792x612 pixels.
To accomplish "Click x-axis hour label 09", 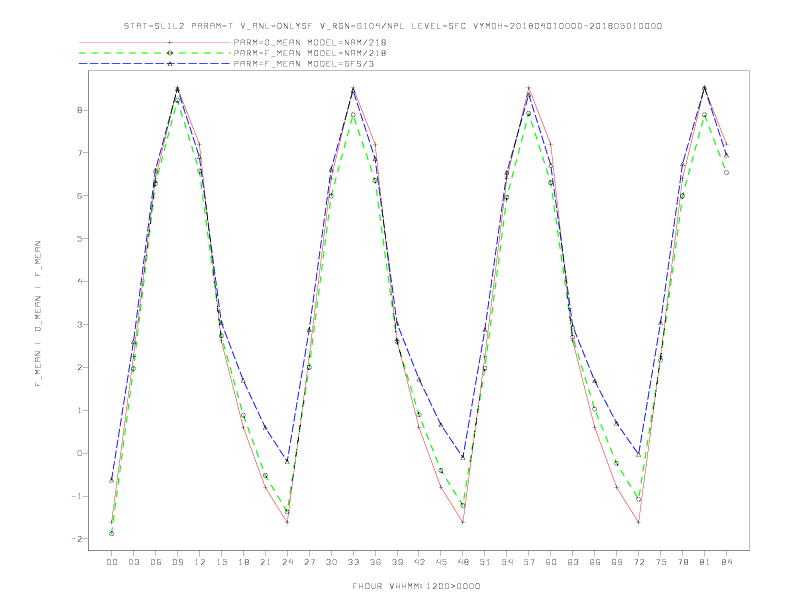I will tap(177, 562).
